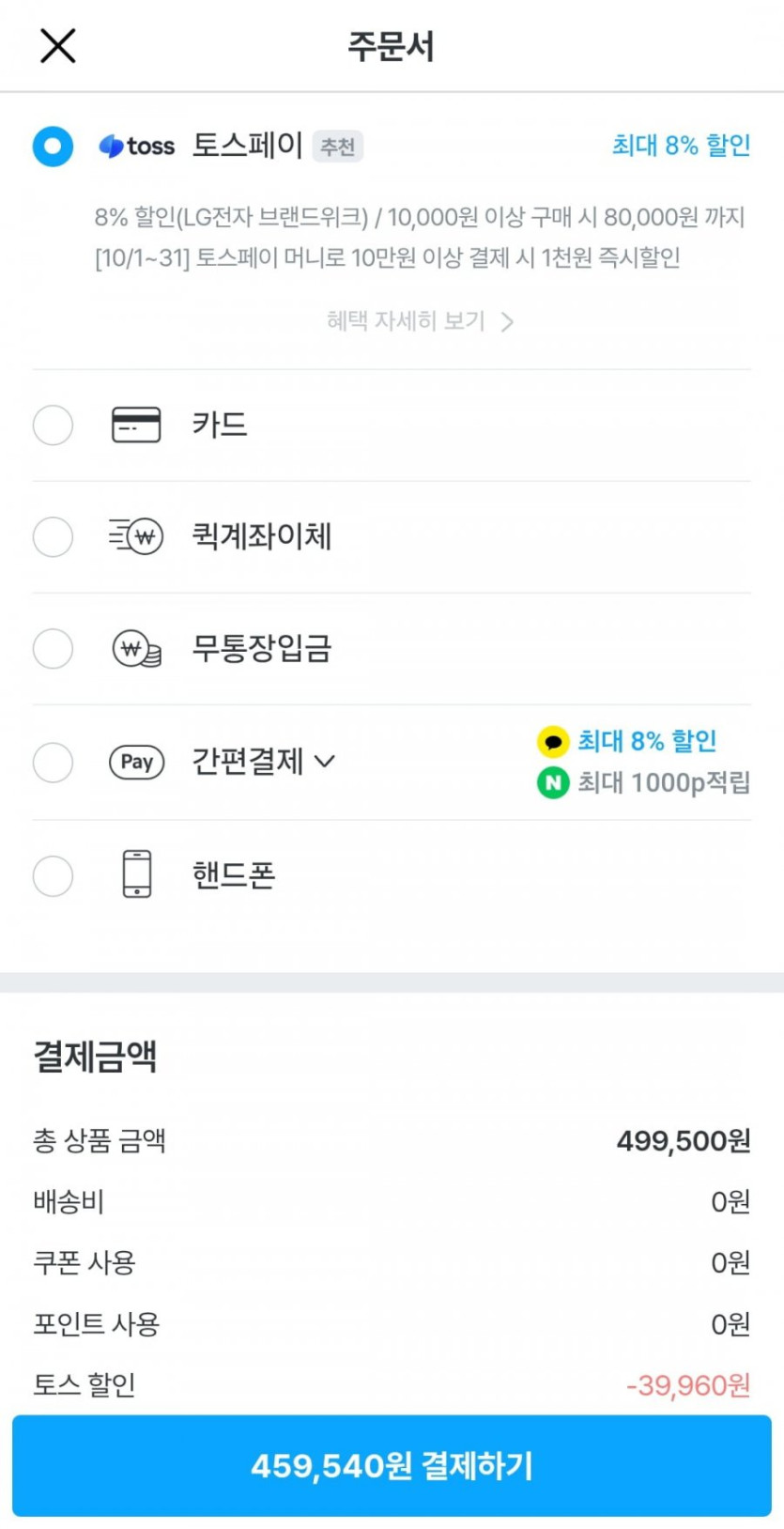Select the 카드 radio button
This screenshot has height=1529, width=784.
(x=53, y=425)
